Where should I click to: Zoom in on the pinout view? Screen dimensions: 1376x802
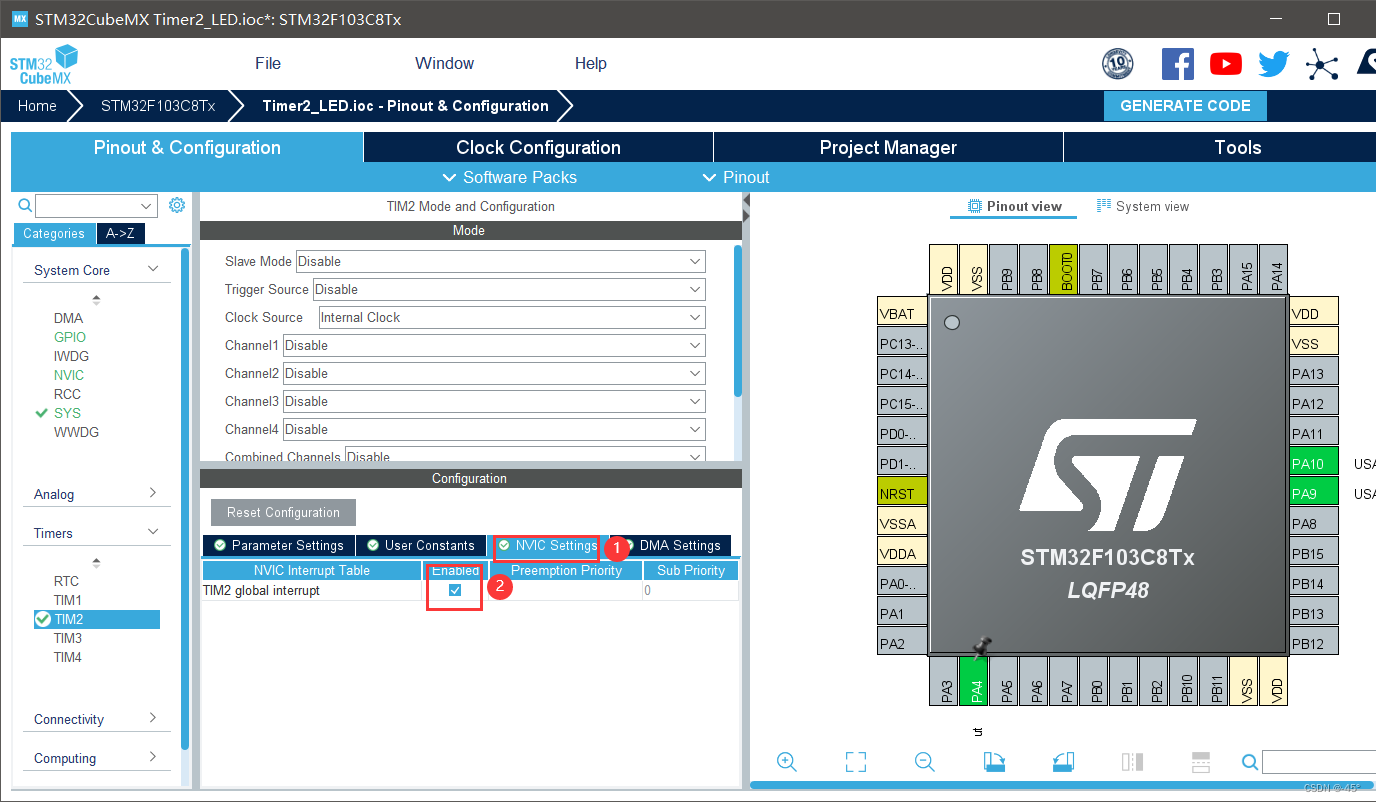tap(787, 762)
